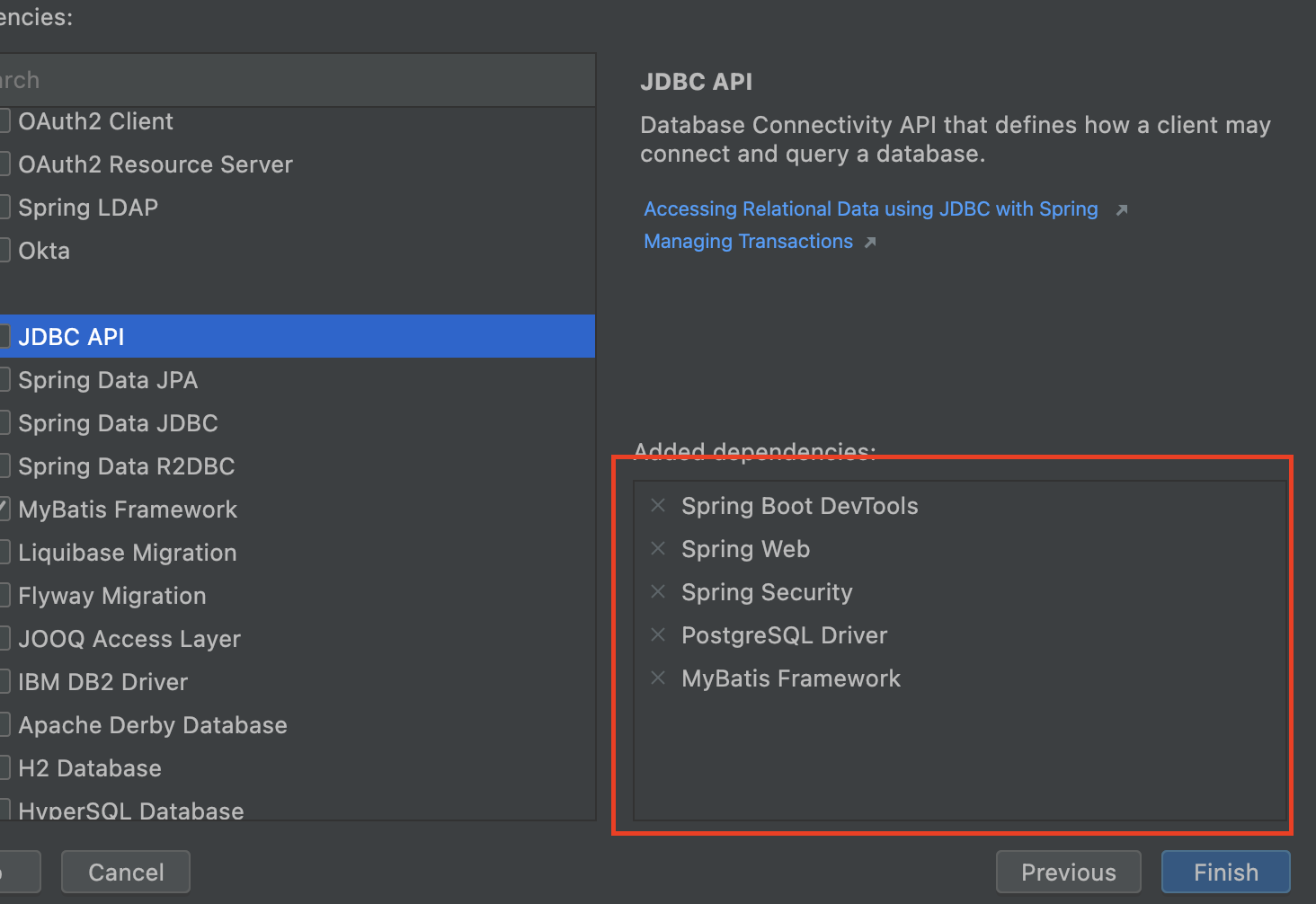Enable the Liquibase Migration checkbox
The width and height of the screenshot is (1316, 904).
coord(4,553)
